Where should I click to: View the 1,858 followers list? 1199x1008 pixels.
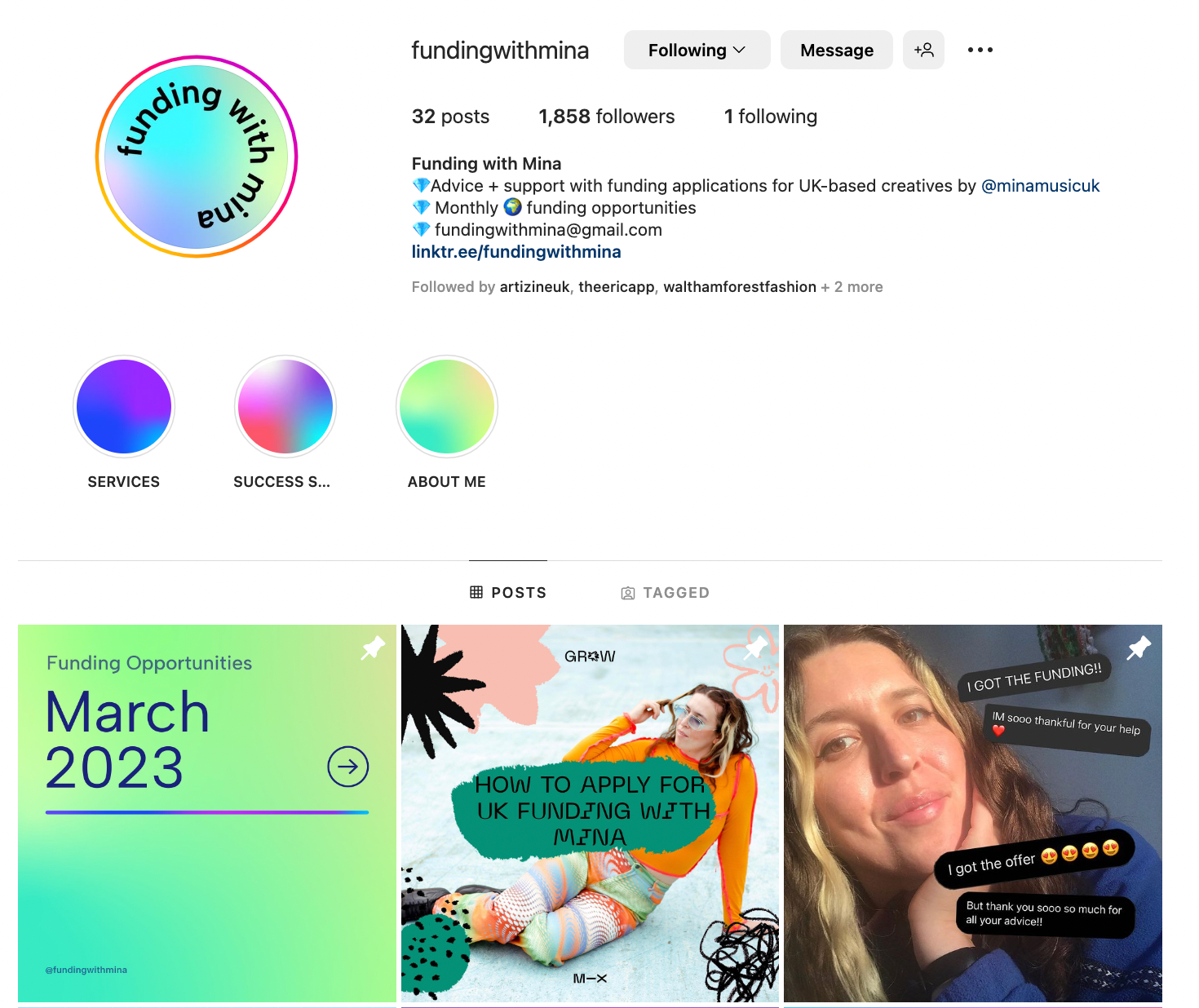pos(607,117)
